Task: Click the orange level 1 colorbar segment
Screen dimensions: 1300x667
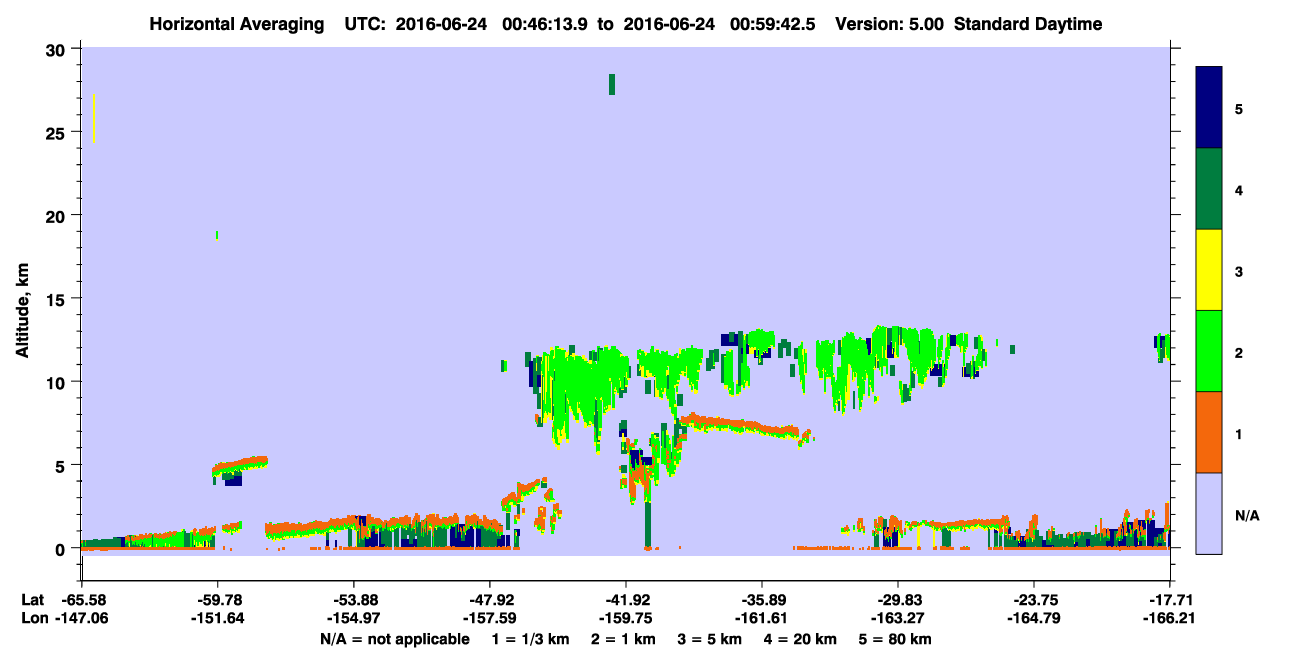Action: (1209, 432)
